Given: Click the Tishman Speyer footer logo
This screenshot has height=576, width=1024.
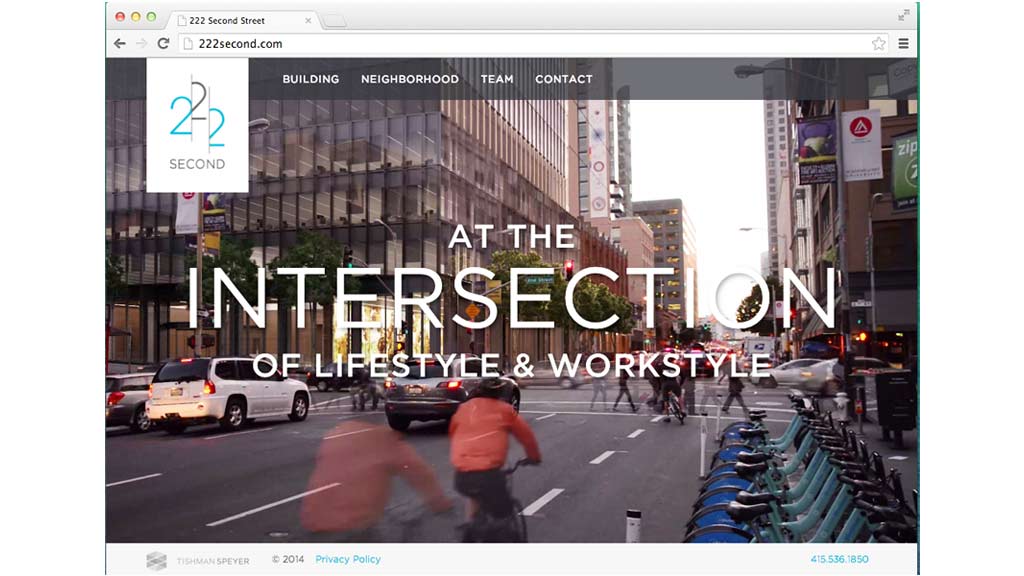Looking at the screenshot, I should 198,561.
